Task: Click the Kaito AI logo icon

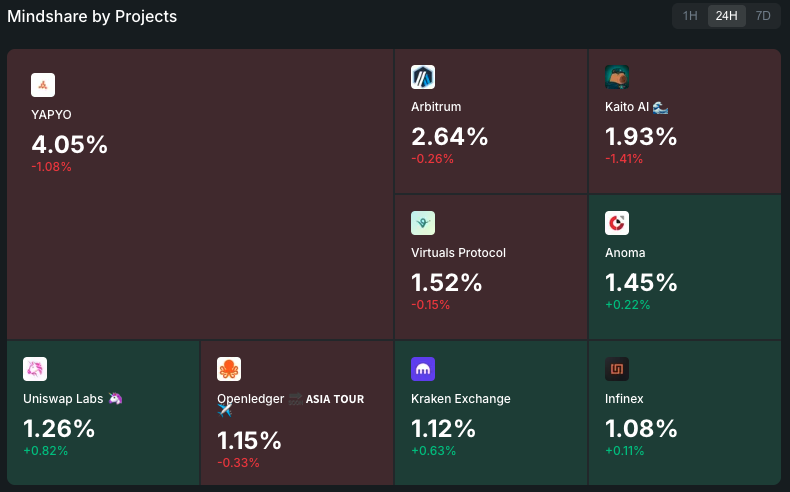Action: tap(617, 77)
